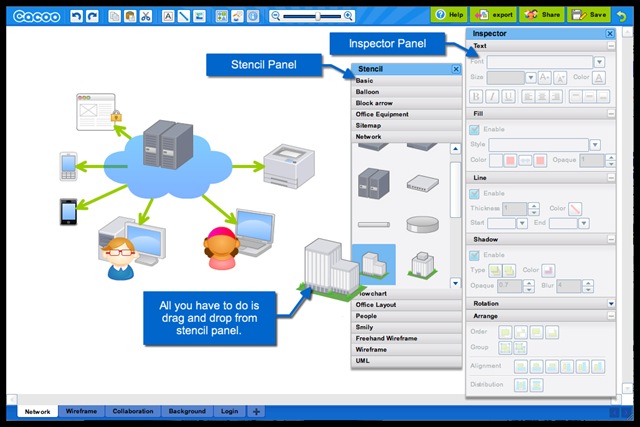Click the Redo arrow in toolbar
640x427 pixels.
click(x=91, y=16)
